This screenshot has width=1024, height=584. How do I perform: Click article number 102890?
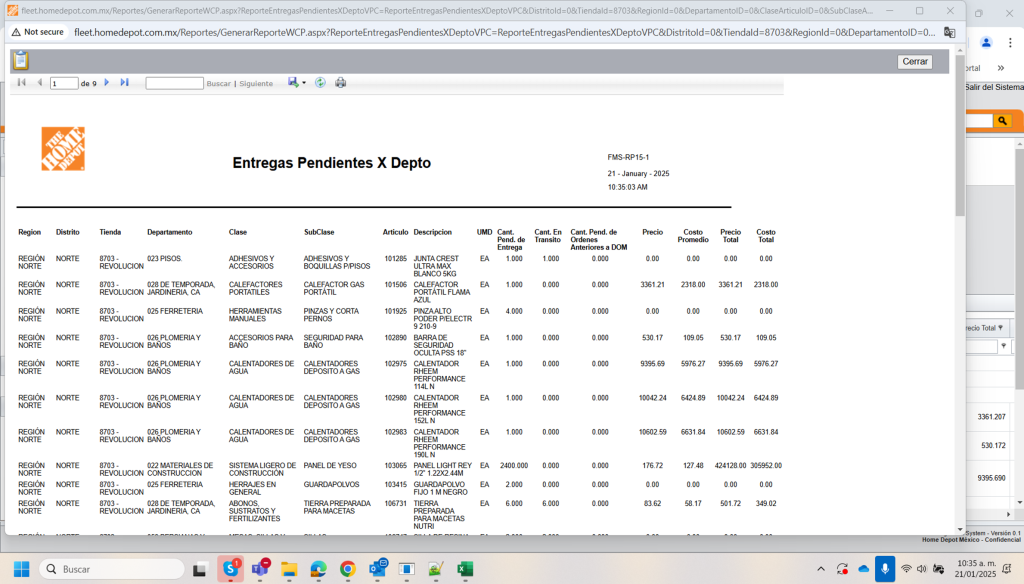tap(396, 338)
